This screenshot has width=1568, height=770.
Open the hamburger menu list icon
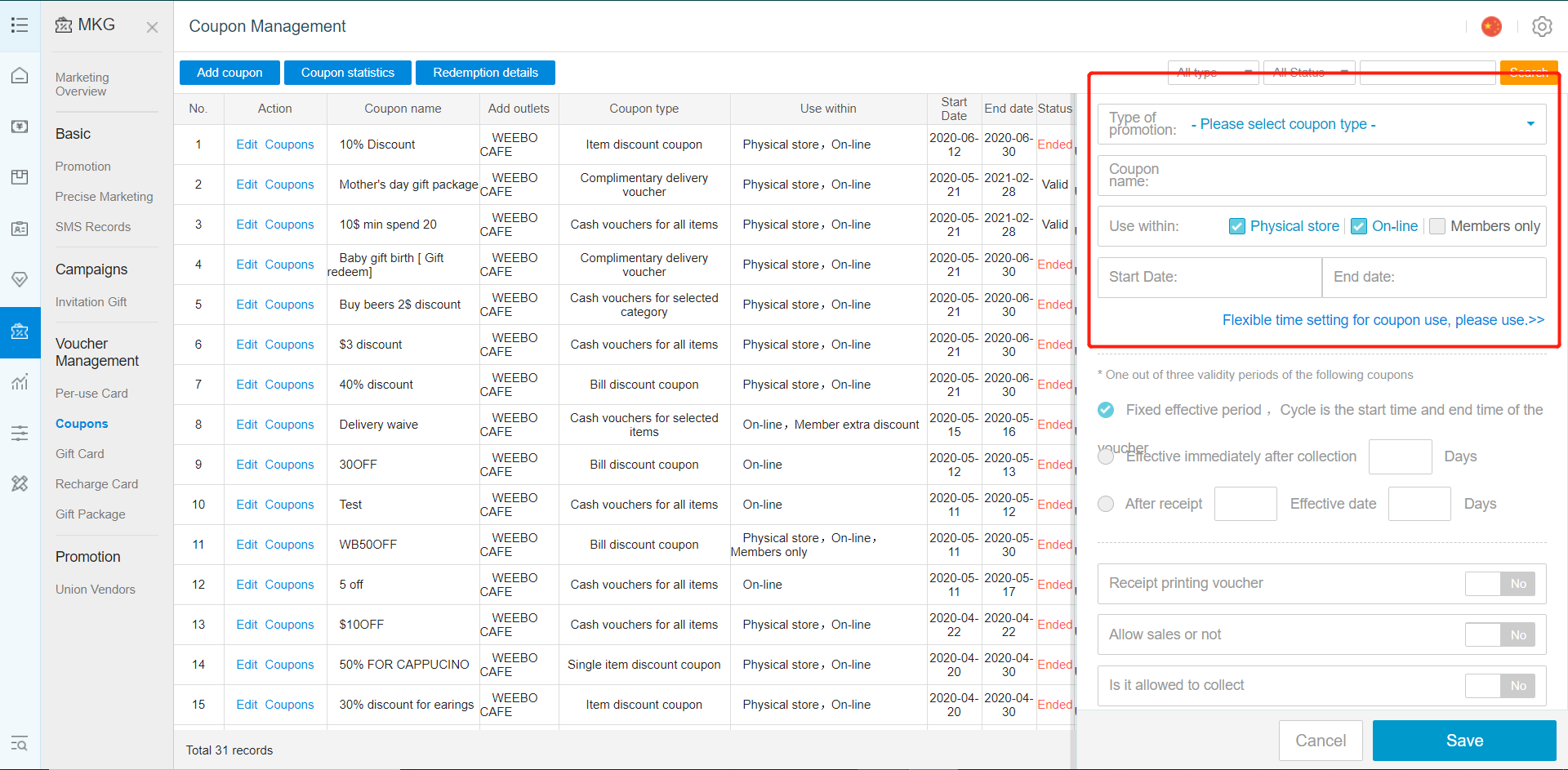[x=20, y=25]
